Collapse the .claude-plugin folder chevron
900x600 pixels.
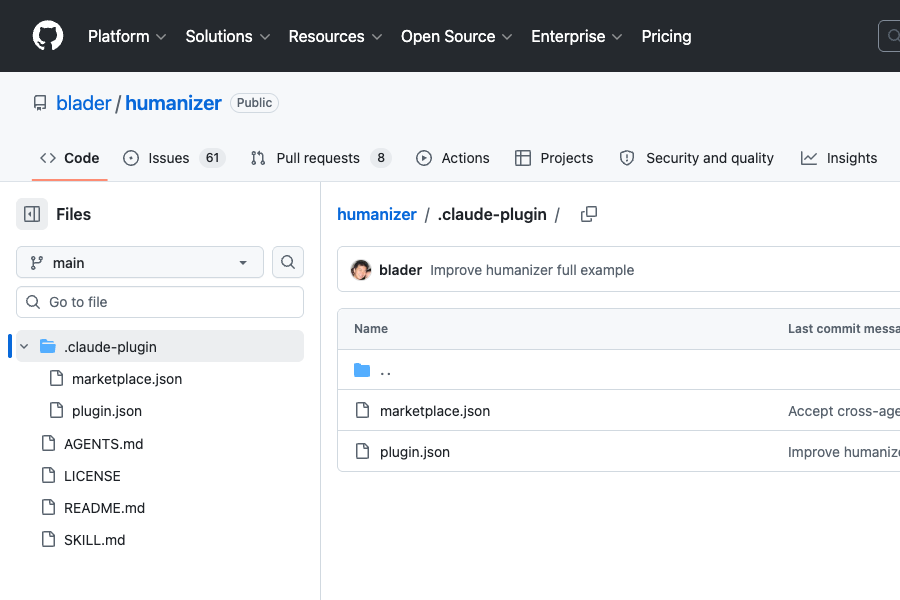click(x=24, y=346)
